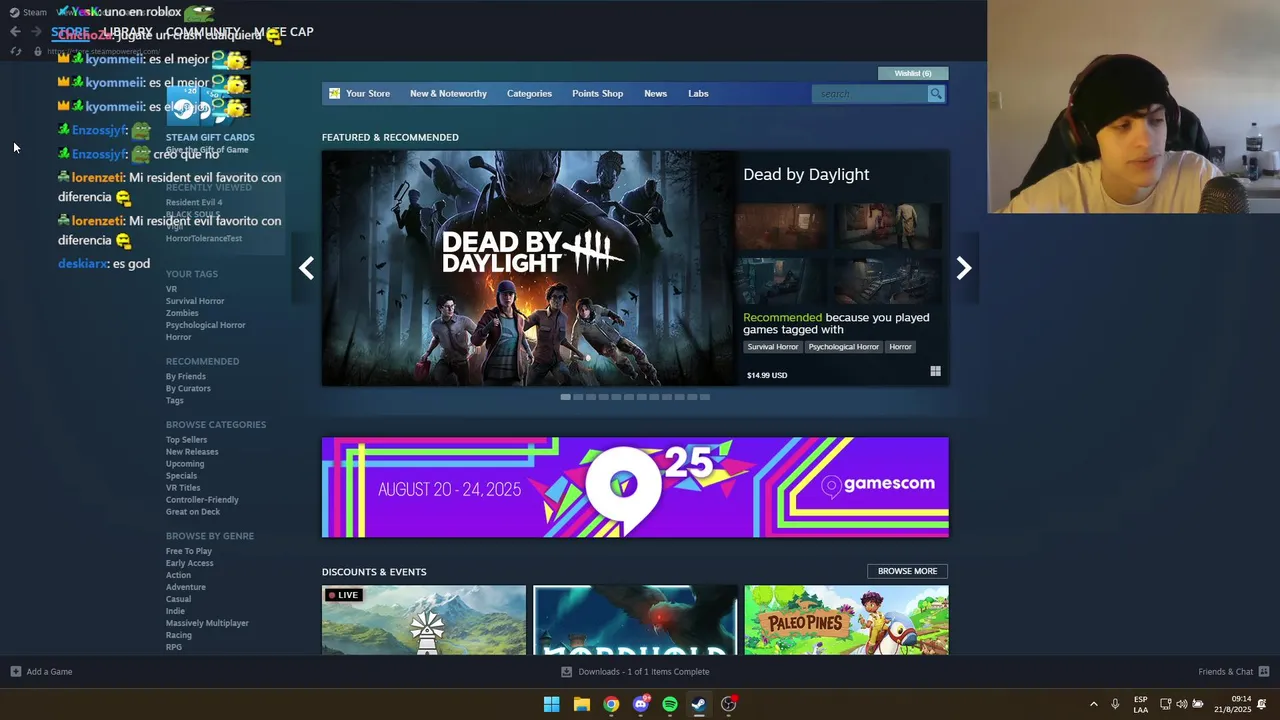Switch to the COMMUNITY section

(201, 32)
